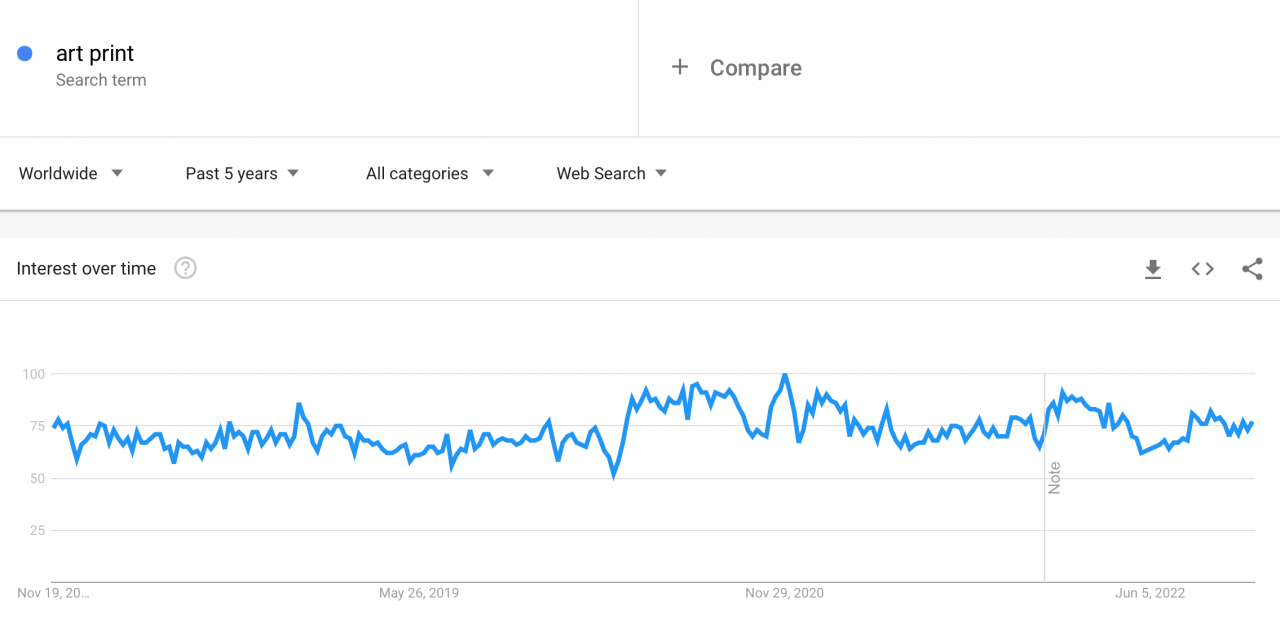
Task: Select the art print search term
Action: (95, 53)
